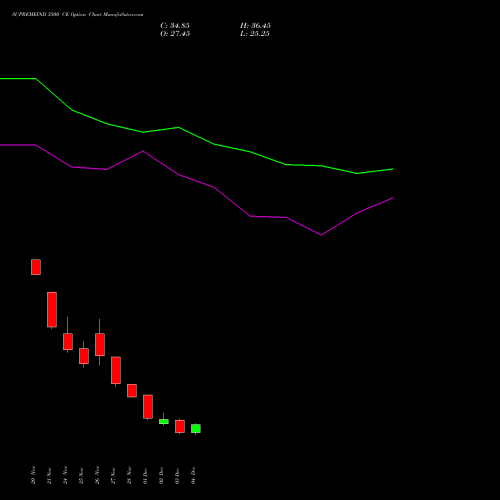
Task: Select the 24 Nov date label
Action: click(65, 475)
